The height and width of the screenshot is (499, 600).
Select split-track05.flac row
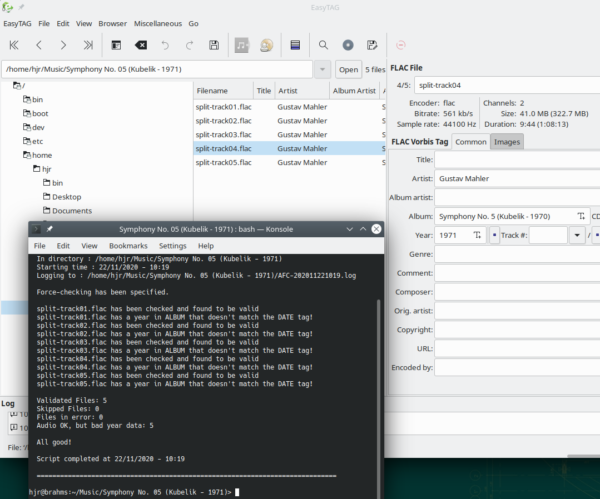coord(290,162)
